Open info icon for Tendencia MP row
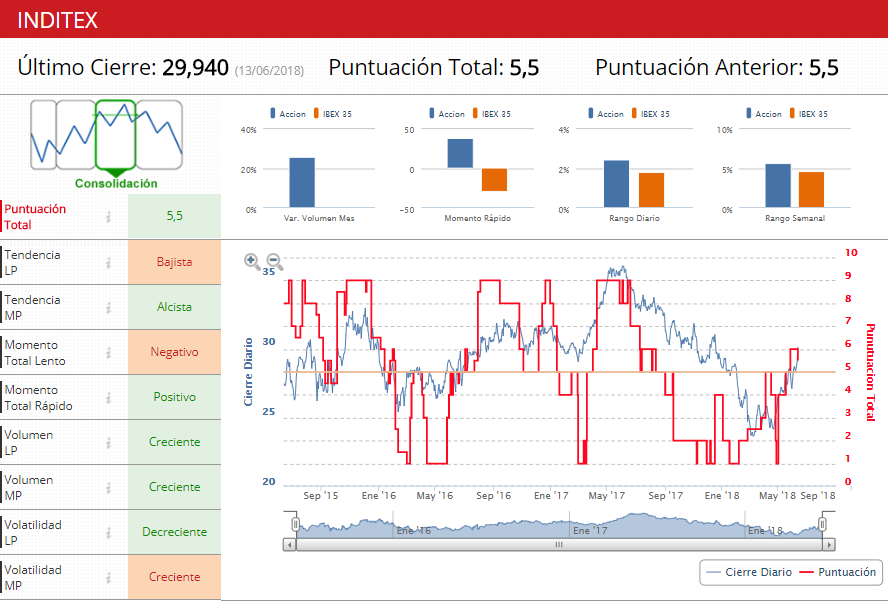 pyautogui.click(x=108, y=307)
